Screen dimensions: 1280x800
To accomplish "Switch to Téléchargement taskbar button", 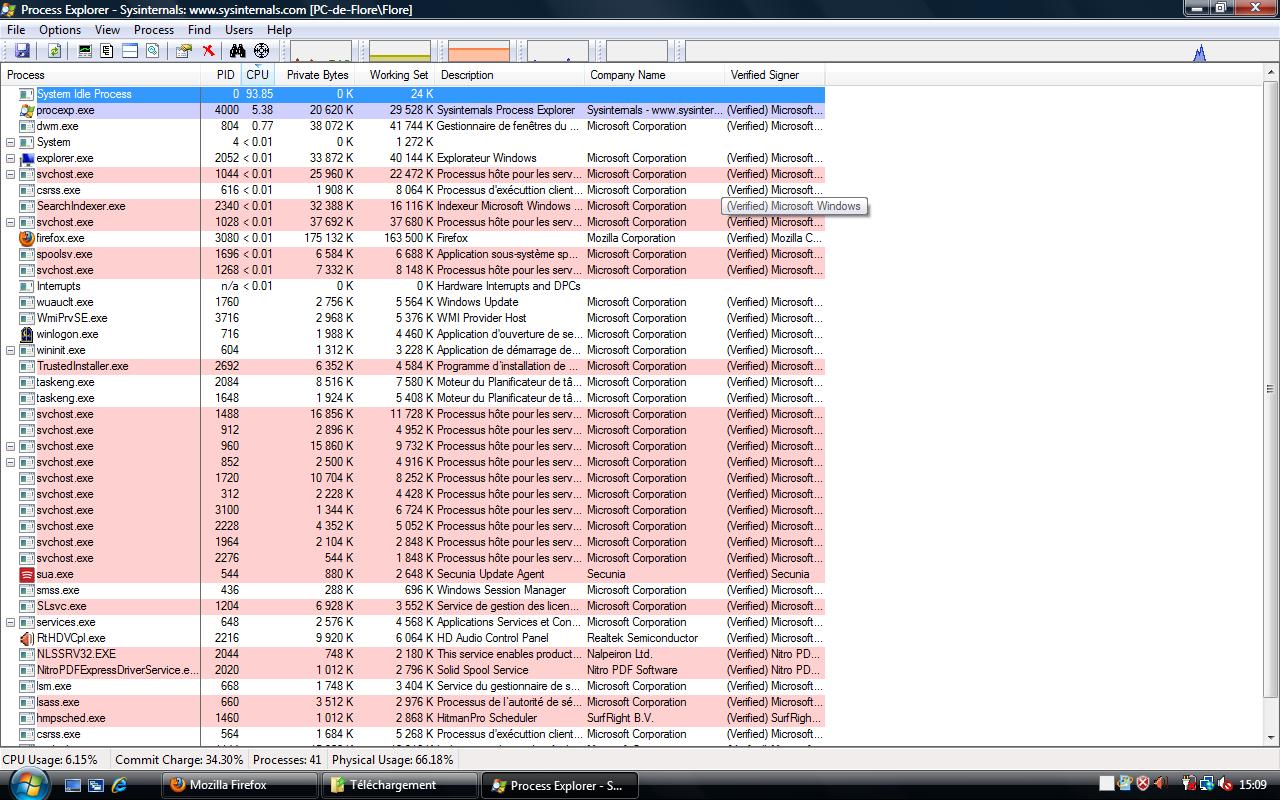I will [x=400, y=785].
